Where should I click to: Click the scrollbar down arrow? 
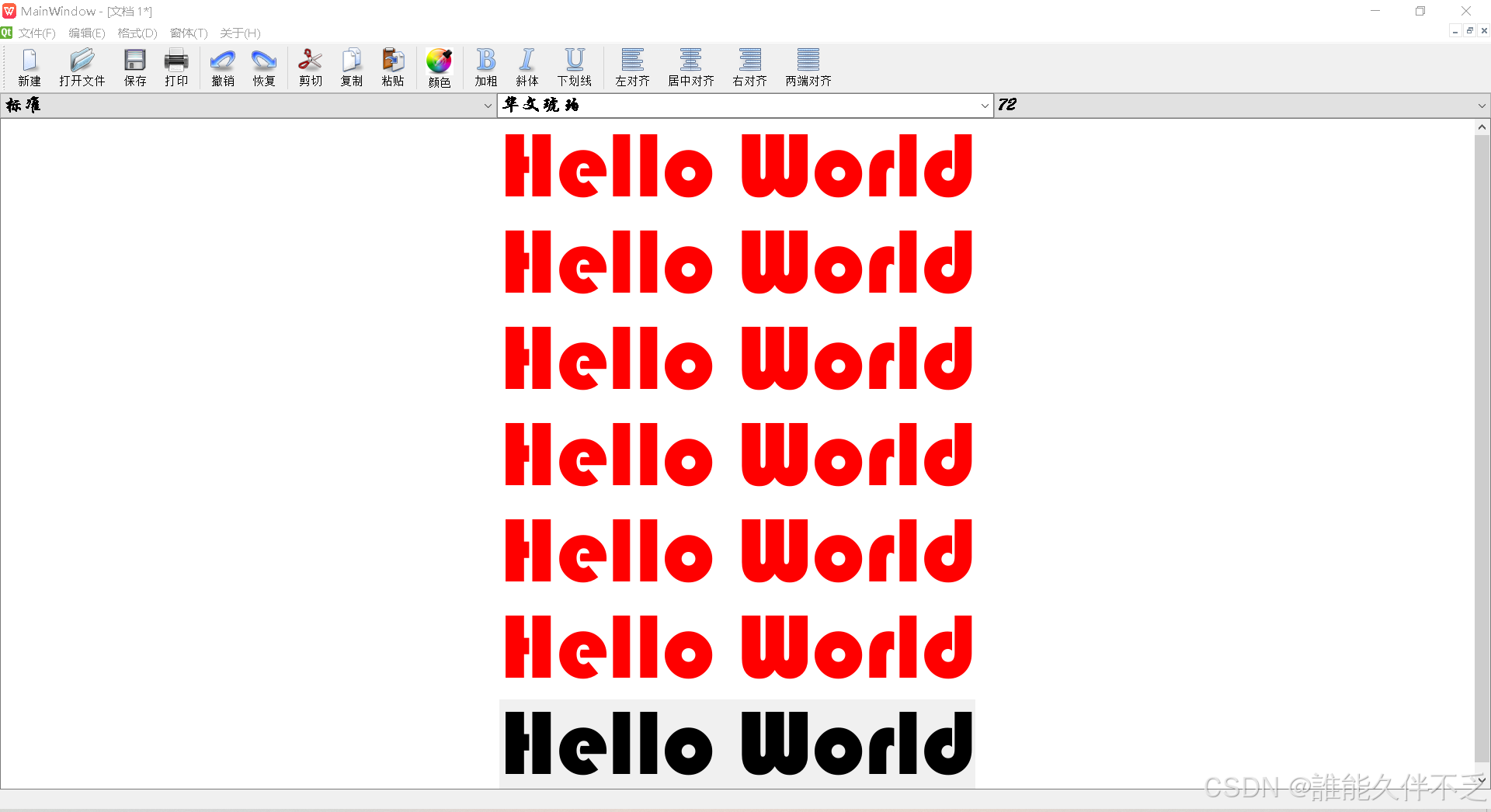pos(1482,780)
